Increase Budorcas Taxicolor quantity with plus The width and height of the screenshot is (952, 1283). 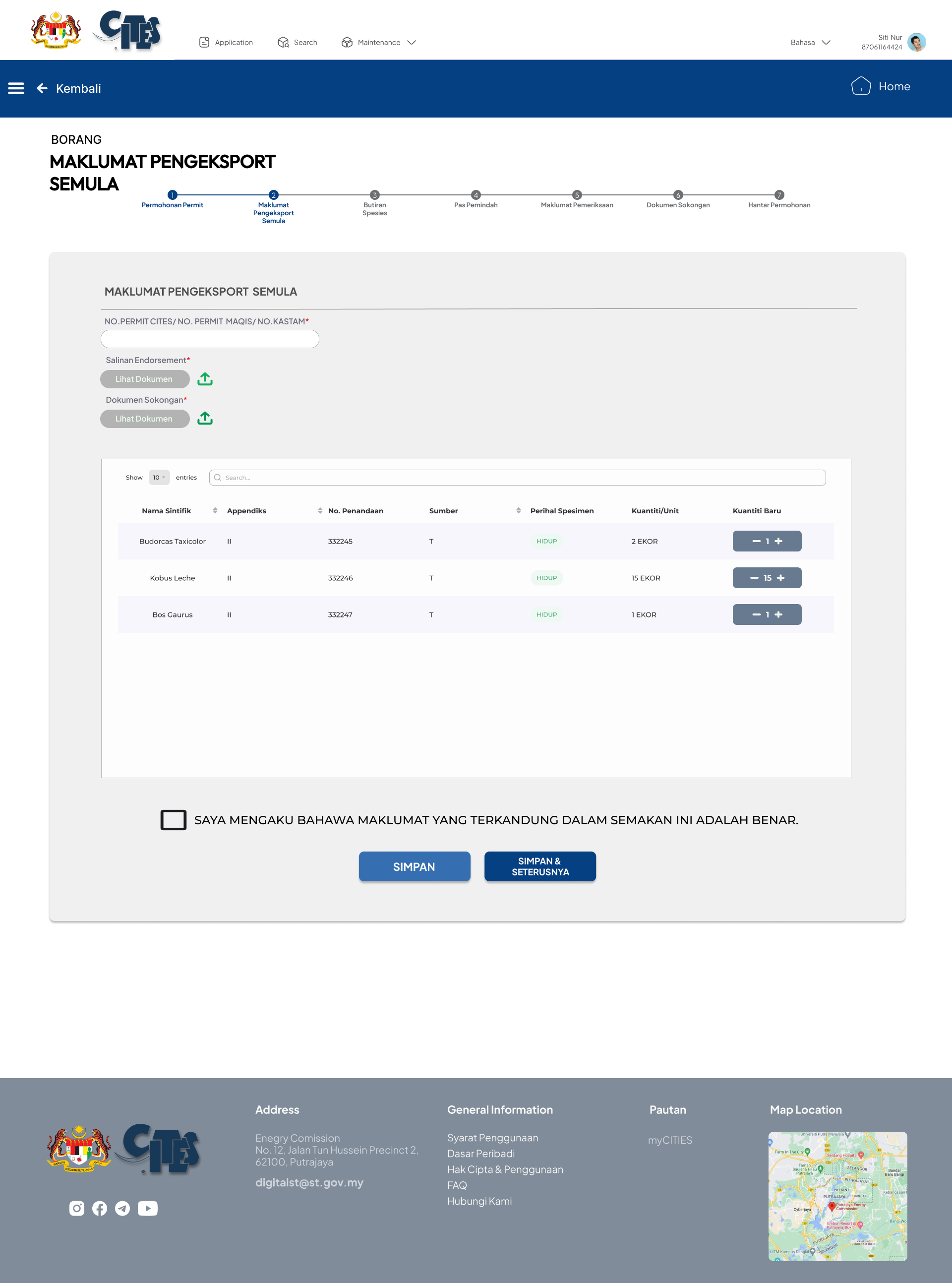point(779,541)
